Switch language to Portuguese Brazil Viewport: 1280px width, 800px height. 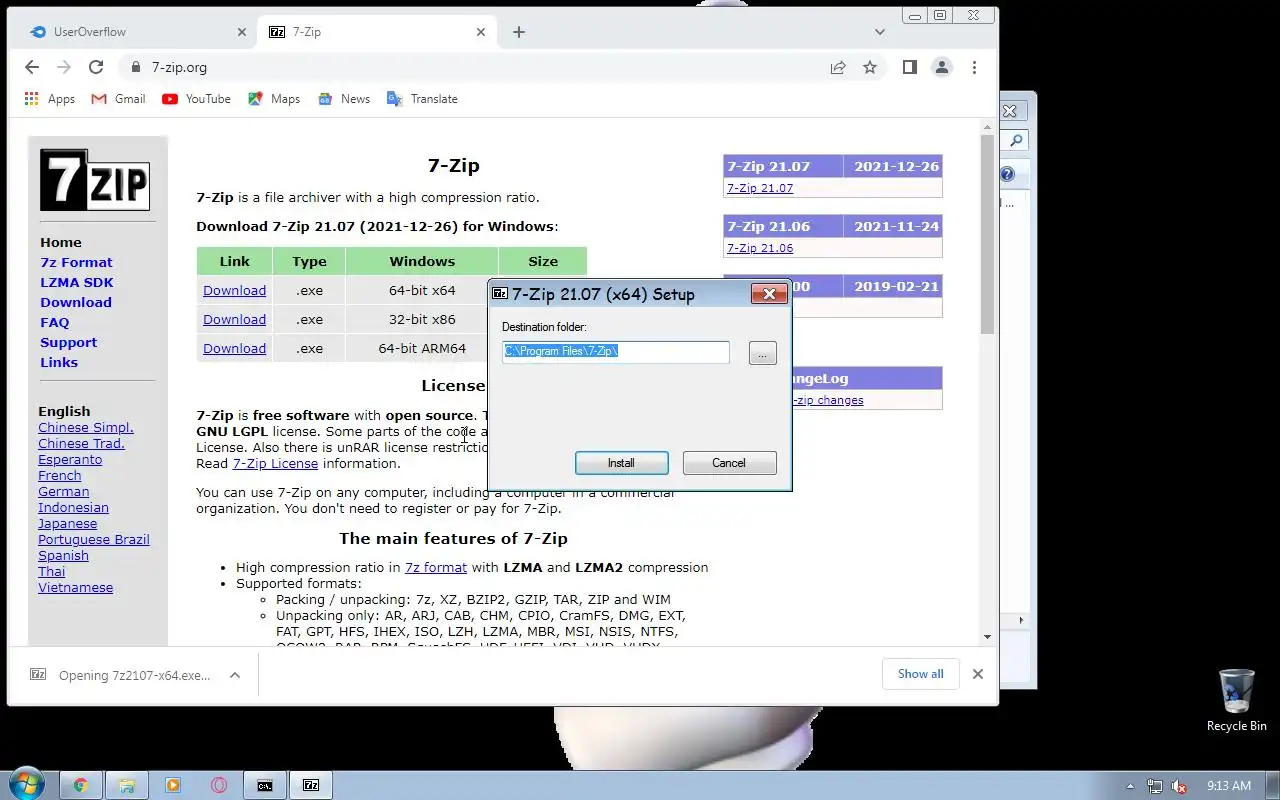(94, 539)
